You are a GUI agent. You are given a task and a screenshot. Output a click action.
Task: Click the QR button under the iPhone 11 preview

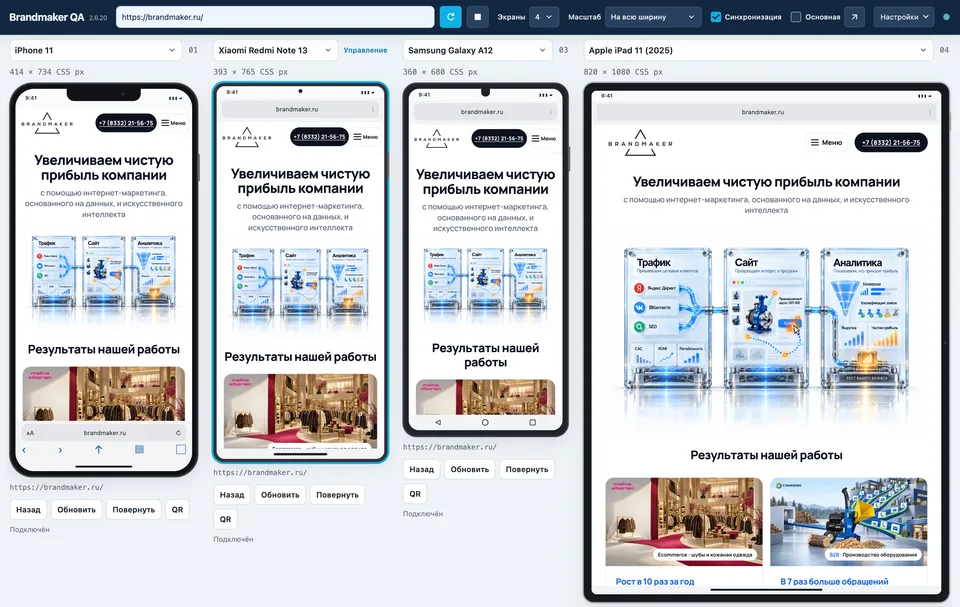pos(178,510)
